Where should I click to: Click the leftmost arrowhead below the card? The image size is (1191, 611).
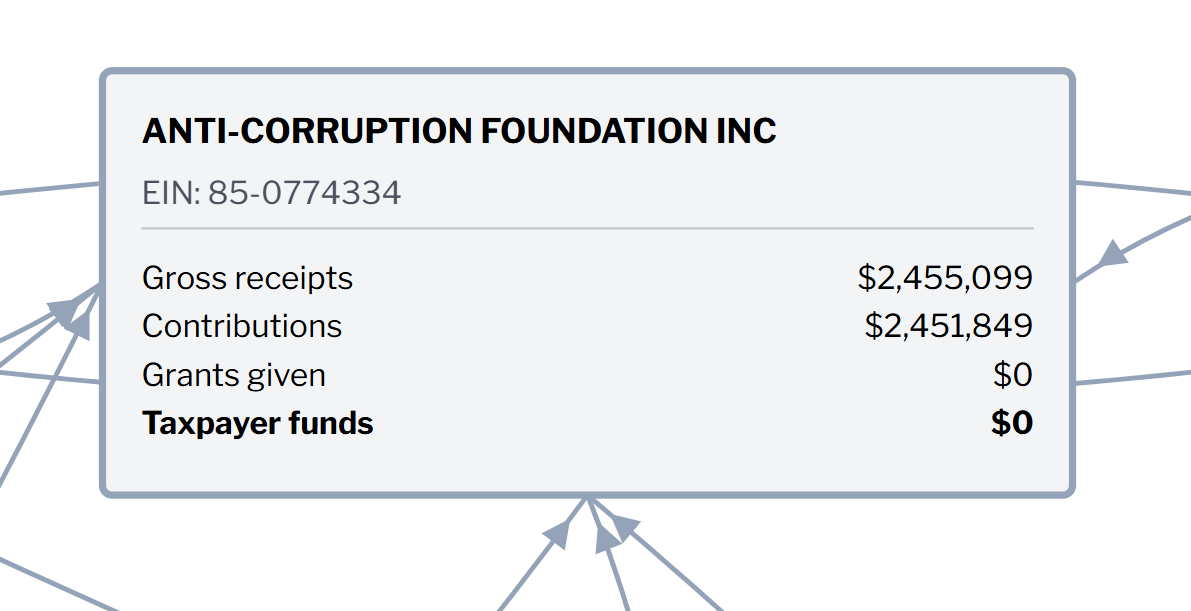pos(560,533)
